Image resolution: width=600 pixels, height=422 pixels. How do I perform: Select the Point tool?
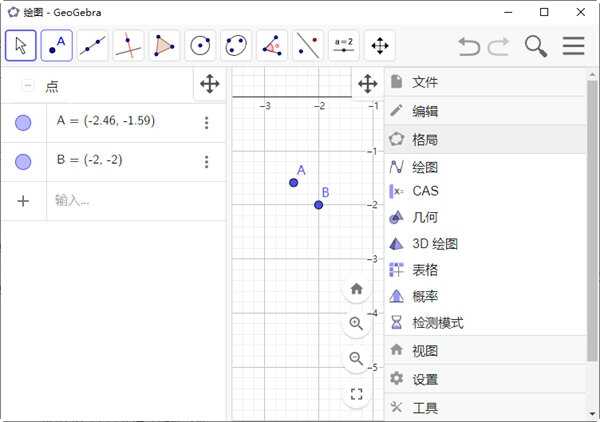coord(56,45)
